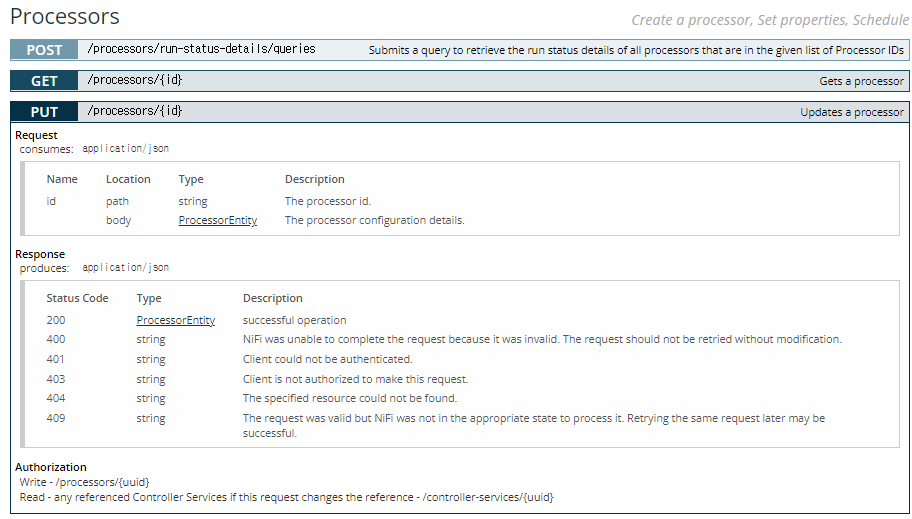Click the Request section label
Viewport: 912px width, 519px height.
[36, 135]
